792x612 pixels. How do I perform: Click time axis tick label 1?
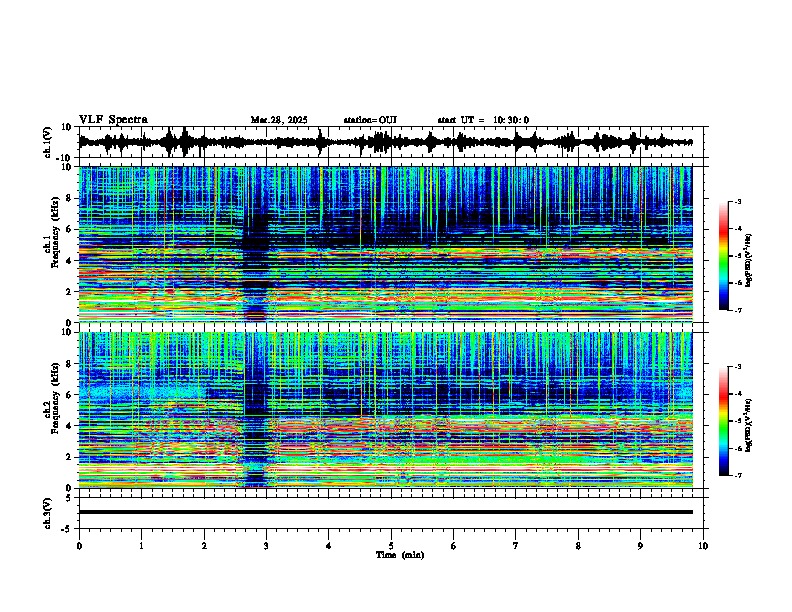(x=141, y=546)
